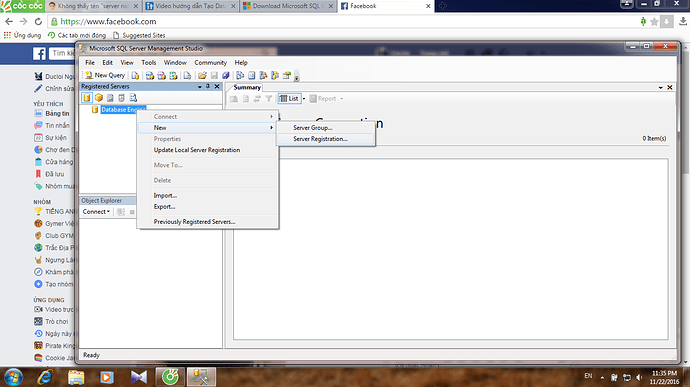Viewport: 690px width, 387px height.
Task: Open the Registered Servers panel dropdown arrow
Action: pyautogui.click(x=200, y=87)
